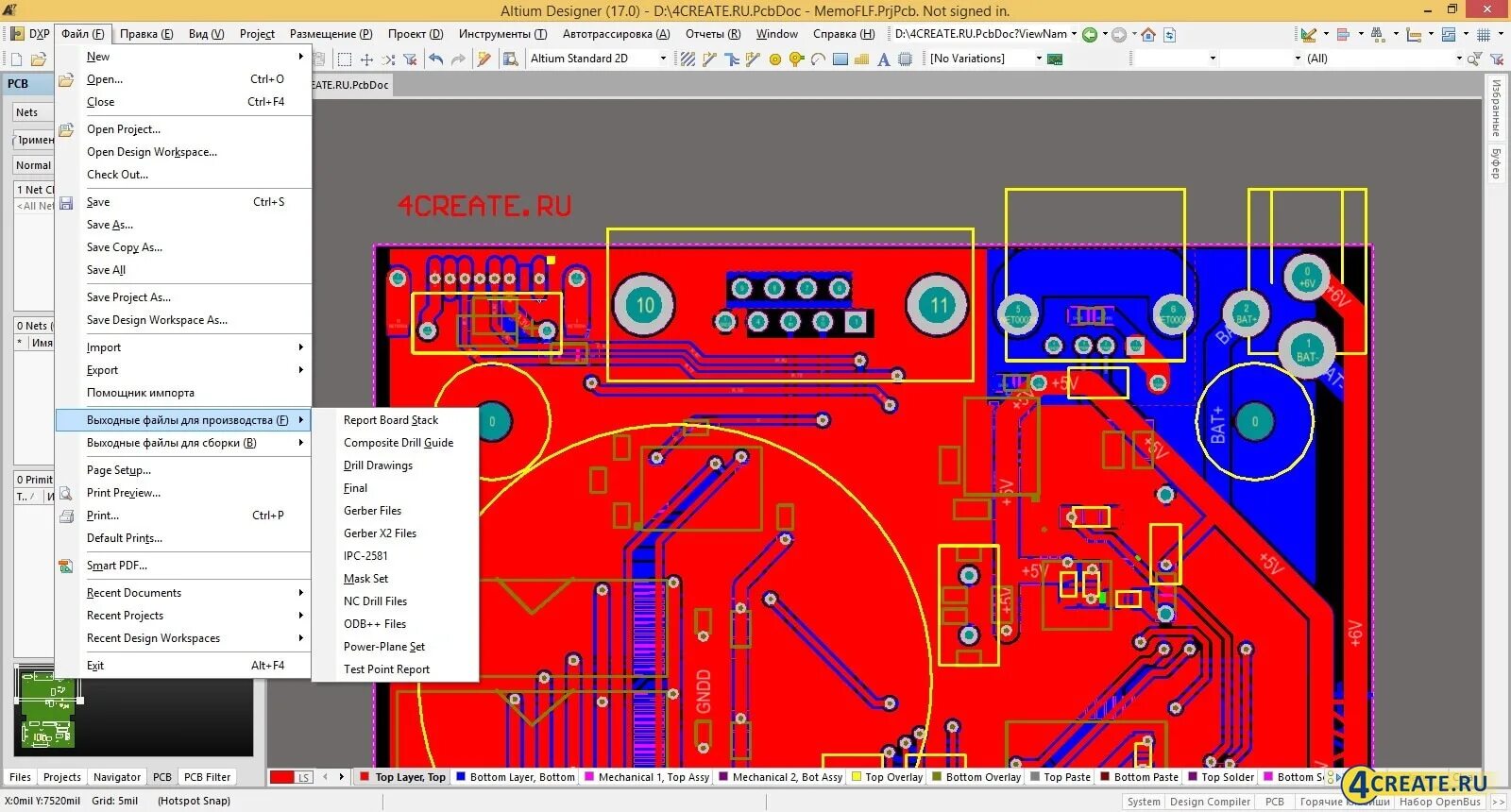Expand Recent Documents submenu
Screen dimensions: 1511x812
coord(183,593)
